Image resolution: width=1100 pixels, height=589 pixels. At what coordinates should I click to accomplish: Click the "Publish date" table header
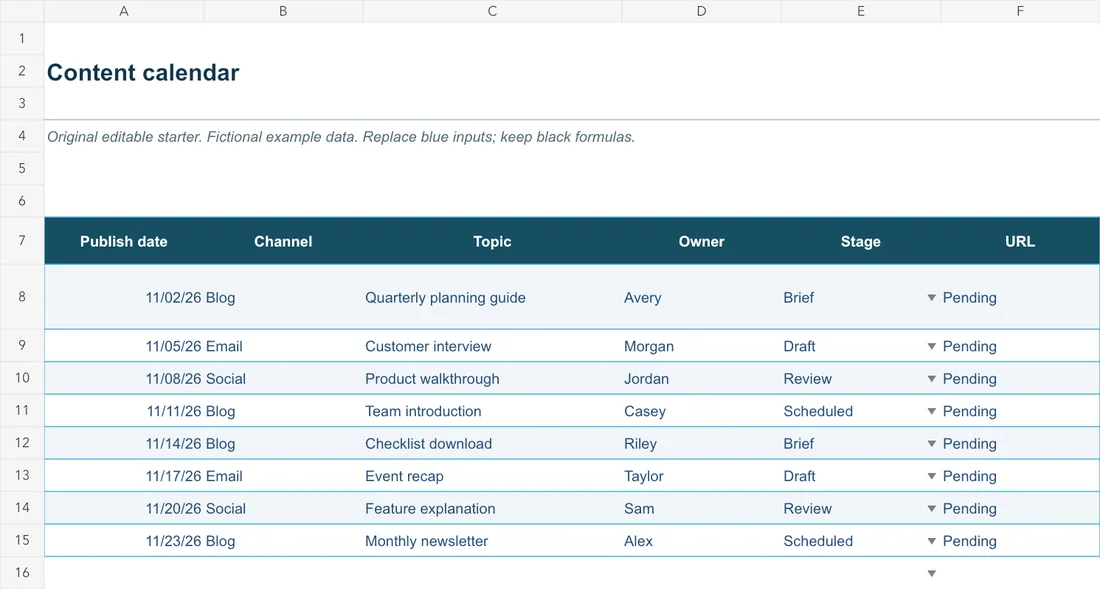124,241
